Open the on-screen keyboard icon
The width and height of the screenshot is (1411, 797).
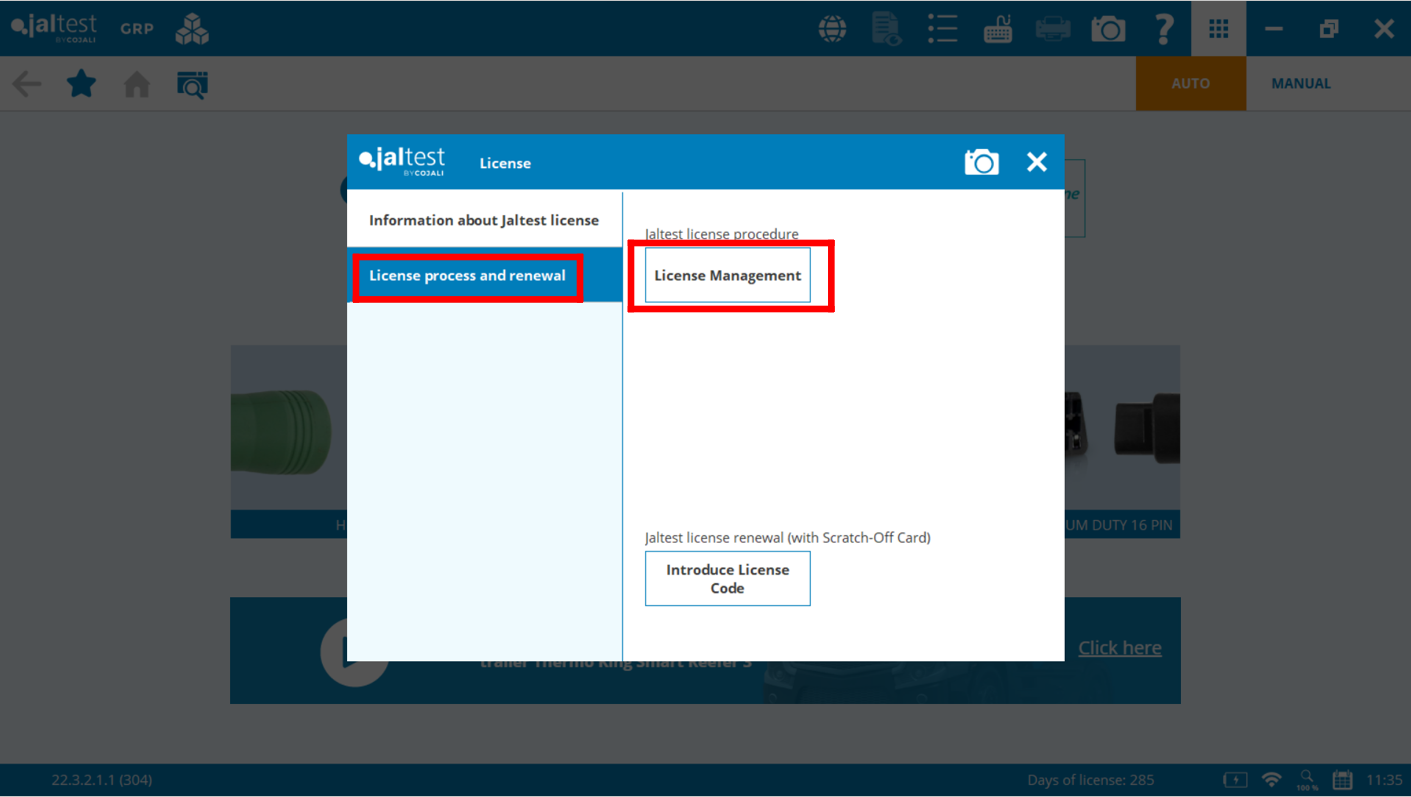pos(997,29)
